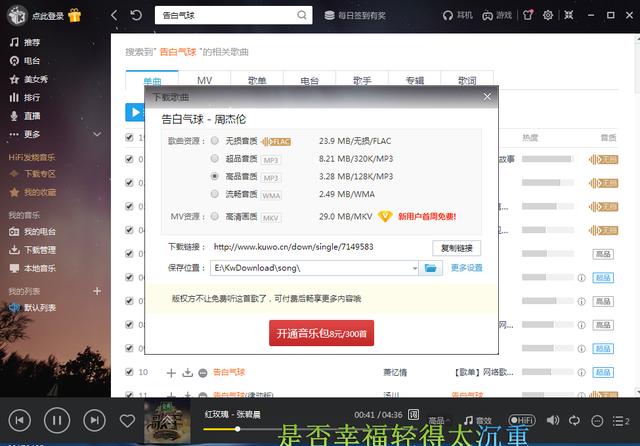This screenshot has height=446, width=640.
Task: Browse folder icon for save location
Action: [x=431, y=268]
